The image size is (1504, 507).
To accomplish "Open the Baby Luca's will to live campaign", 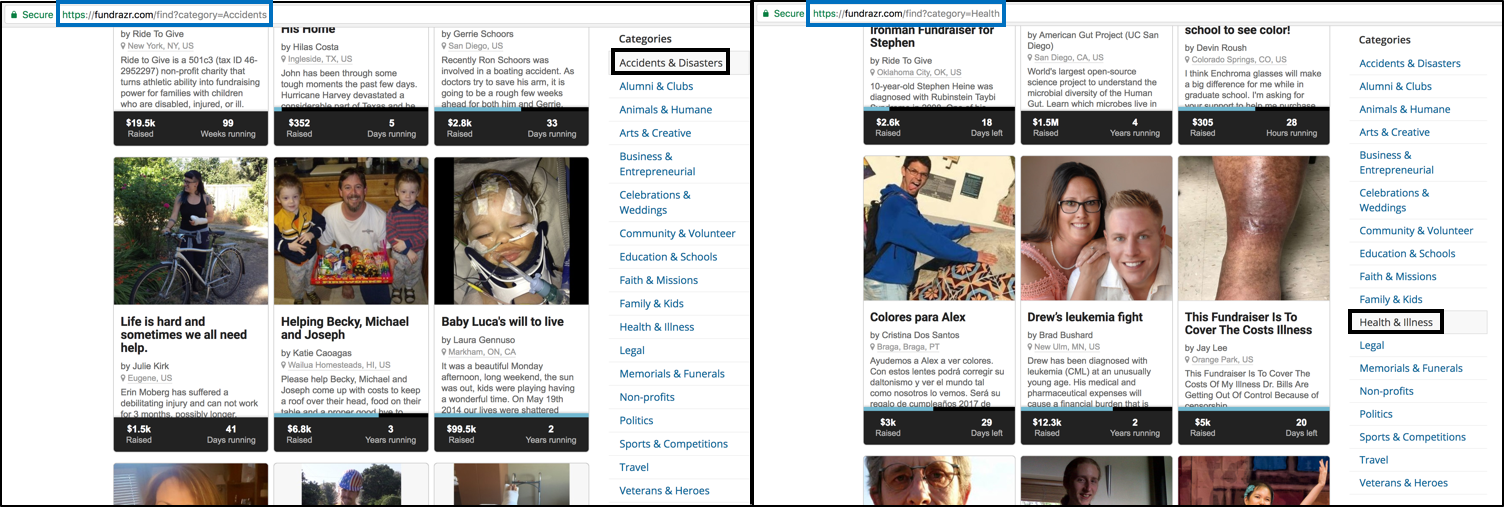I will [x=502, y=322].
